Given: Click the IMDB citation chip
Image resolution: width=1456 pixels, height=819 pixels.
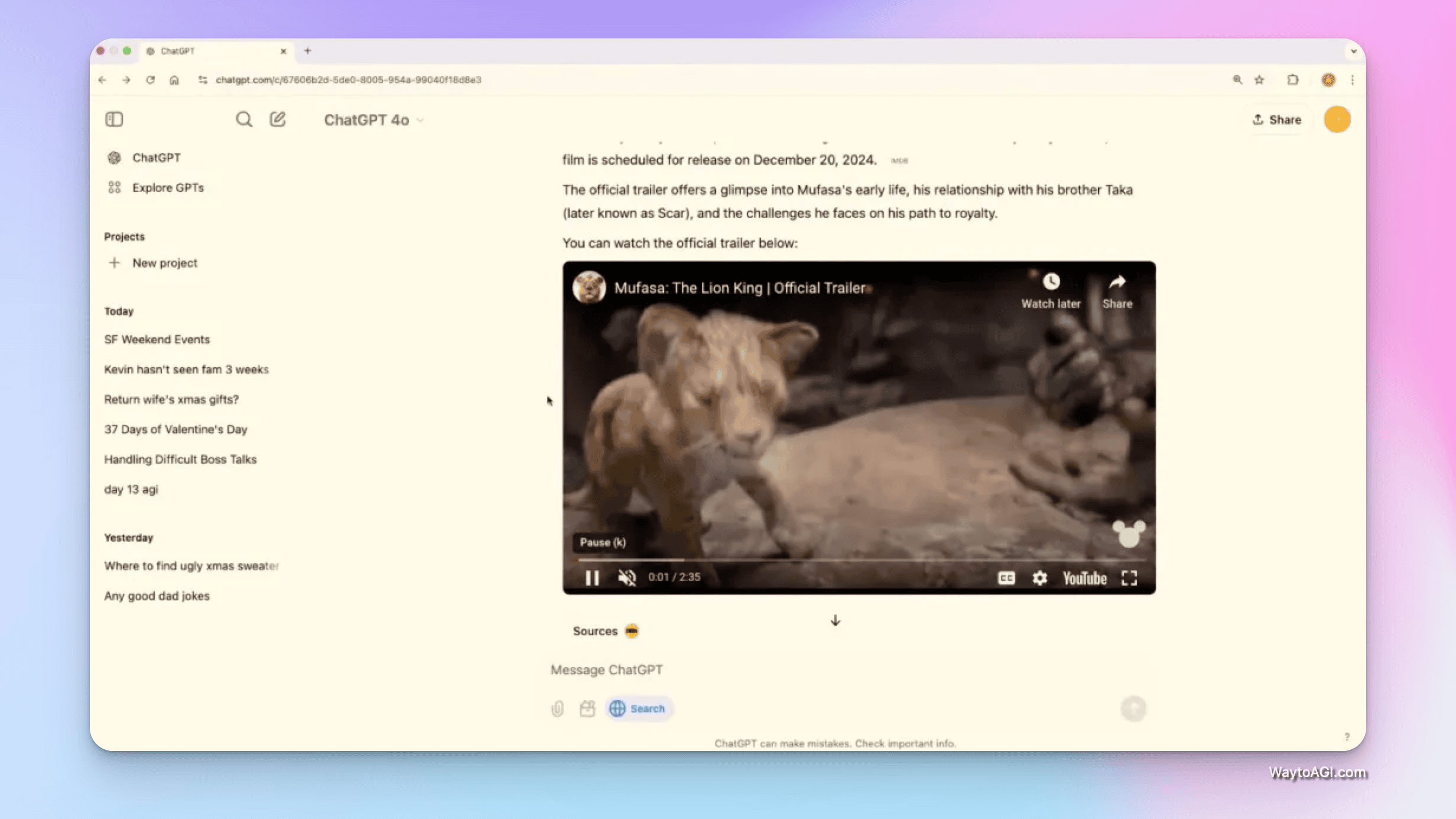Looking at the screenshot, I should coord(899,161).
